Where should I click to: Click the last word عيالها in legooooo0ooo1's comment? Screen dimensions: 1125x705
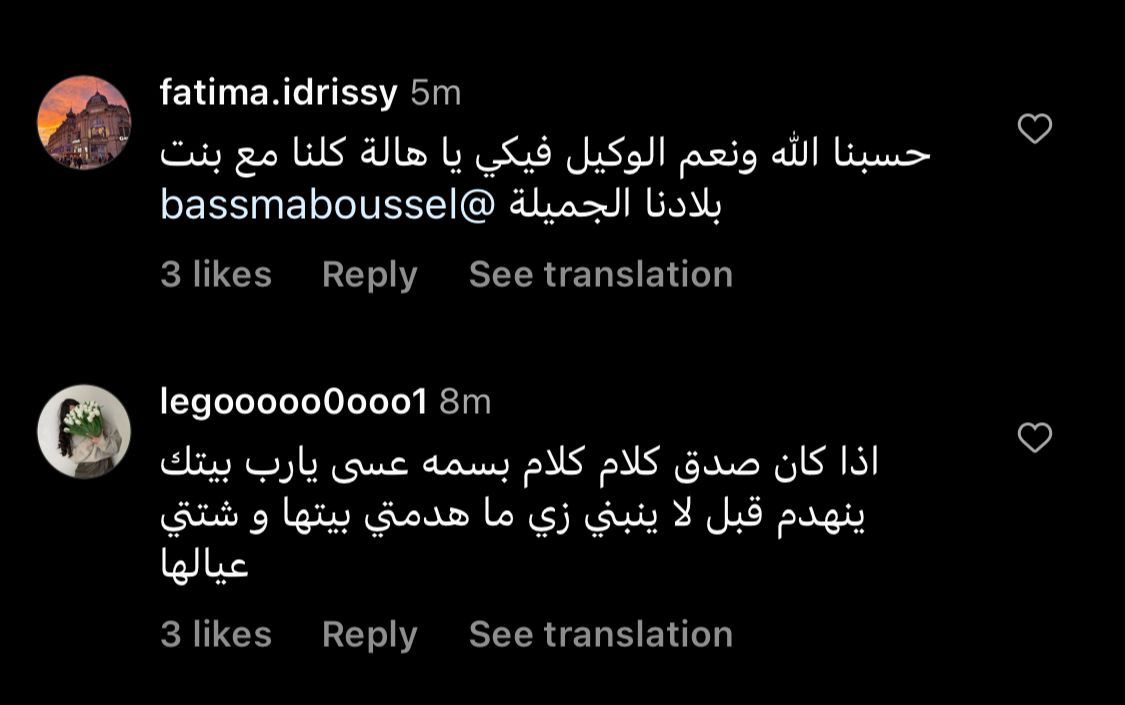pyautogui.click(x=204, y=570)
